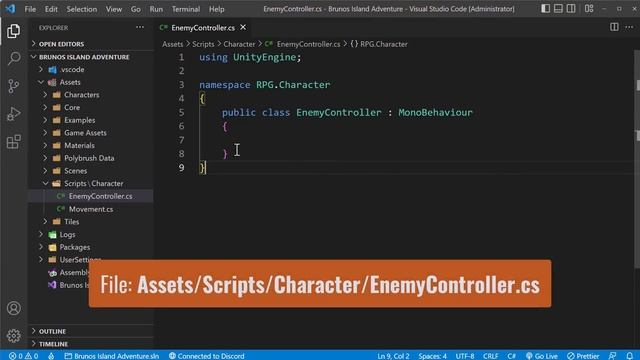Image resolution: width=640 pixels, height=360 pixels.
Task: Open the customize layout icon
Action: click(x=589, y=9)
